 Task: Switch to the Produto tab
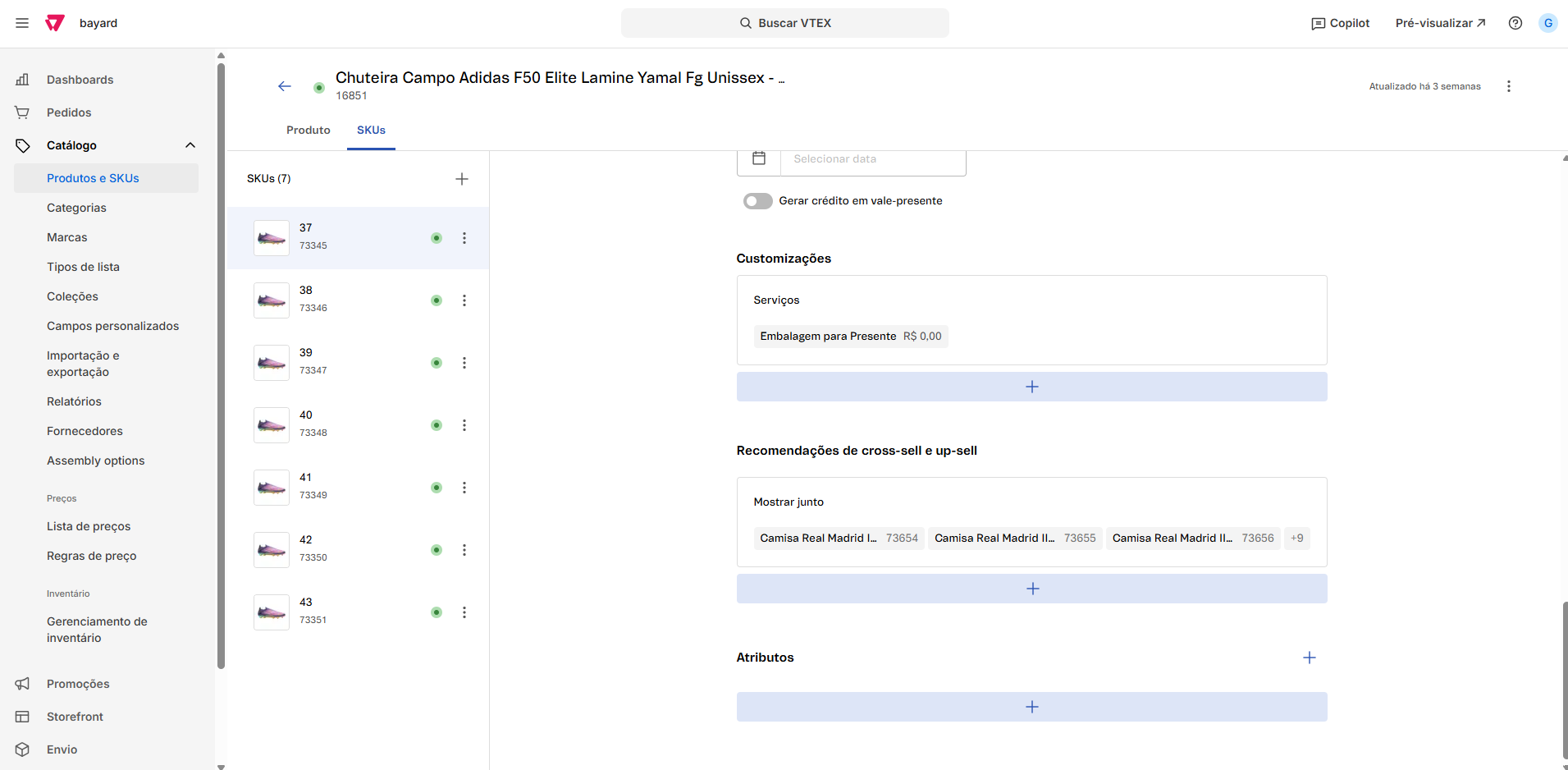(309, 130)
